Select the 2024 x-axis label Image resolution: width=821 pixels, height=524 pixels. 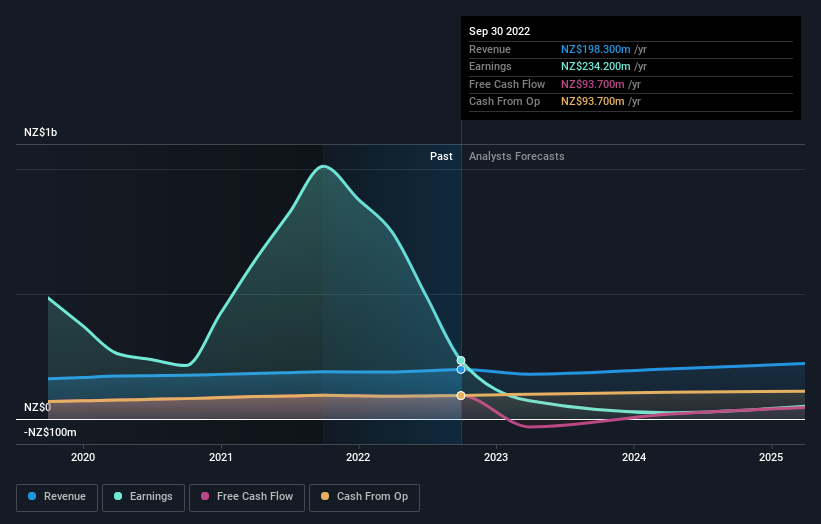634,457
